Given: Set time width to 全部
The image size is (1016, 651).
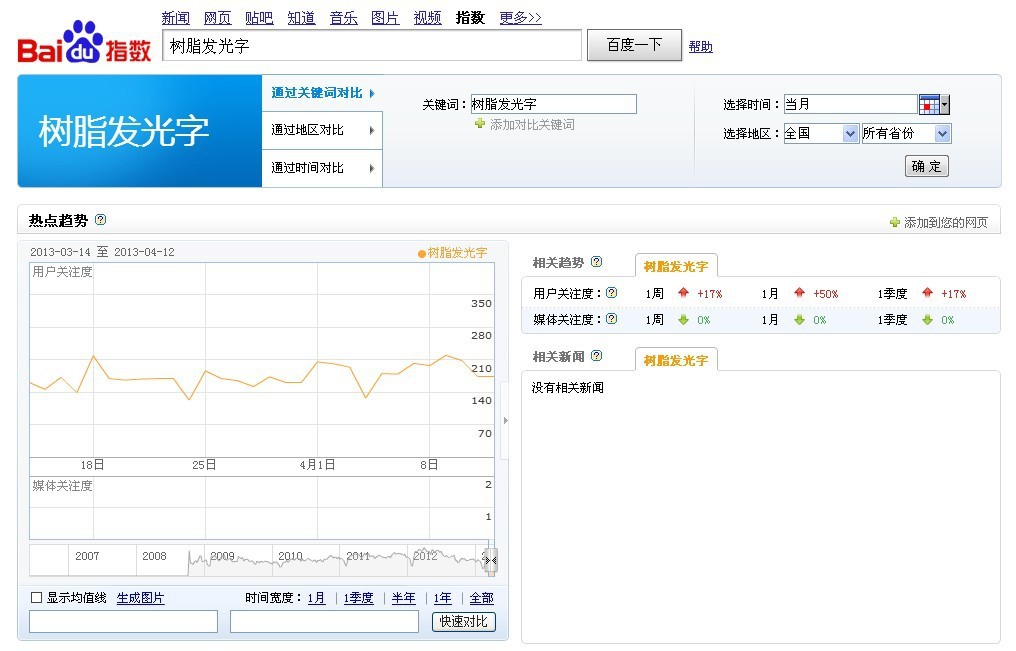Looking at the screenshot, I should [481, 598].
